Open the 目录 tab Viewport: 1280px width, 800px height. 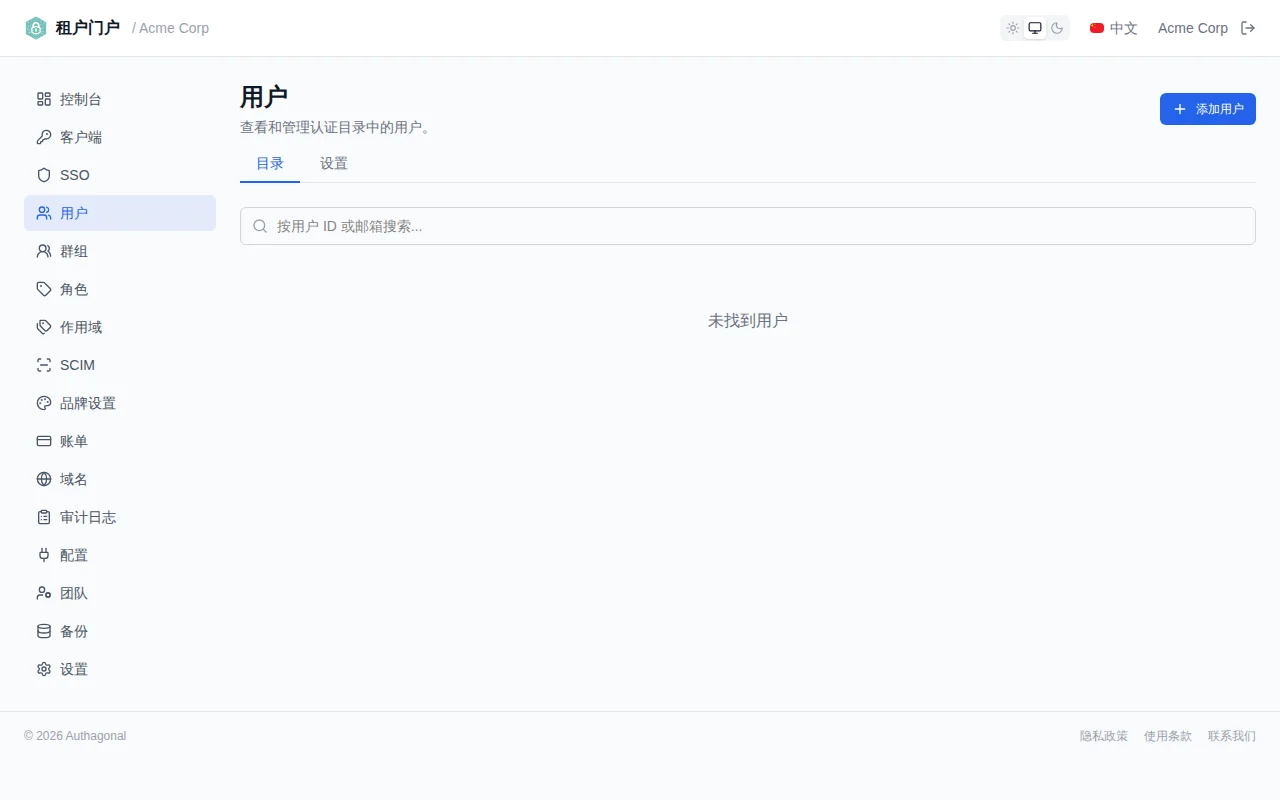[x=270, y=164]
